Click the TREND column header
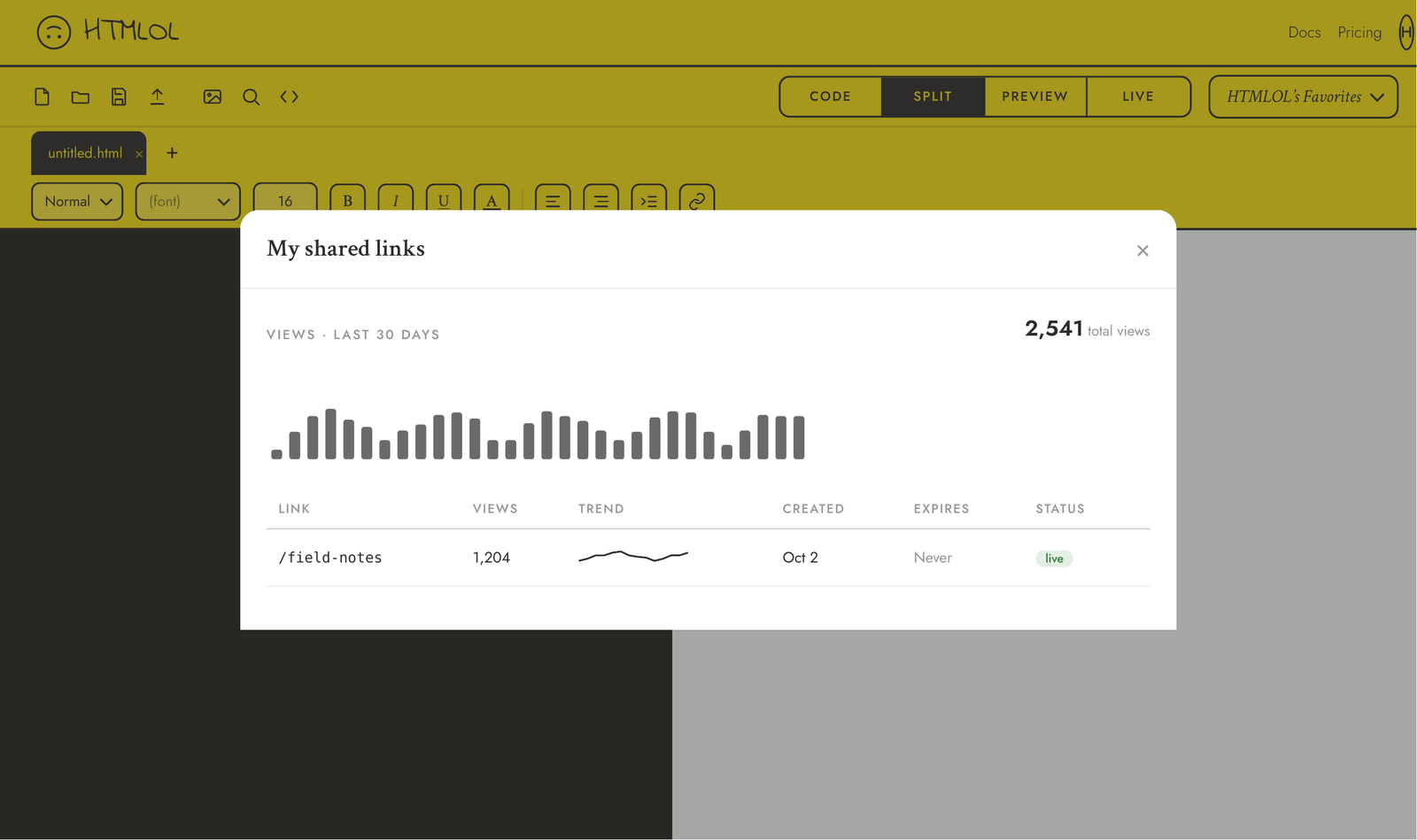Image resolution: width=1417 pixels, height=840 pixels. (x=601, y=509)
